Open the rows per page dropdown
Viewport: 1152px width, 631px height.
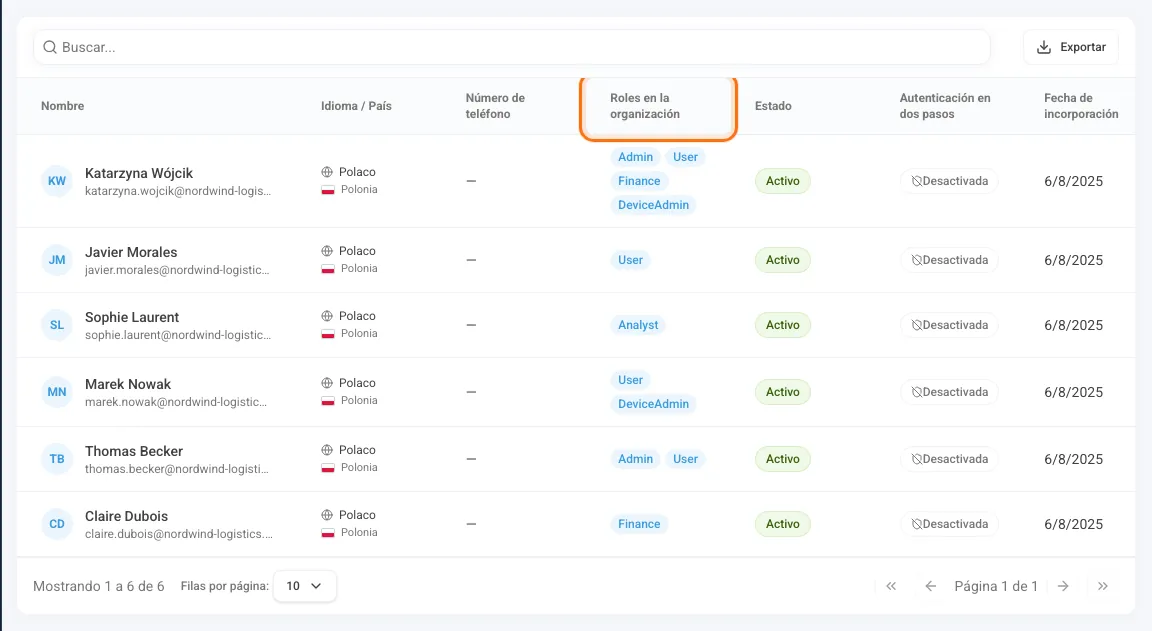(304, 586)
